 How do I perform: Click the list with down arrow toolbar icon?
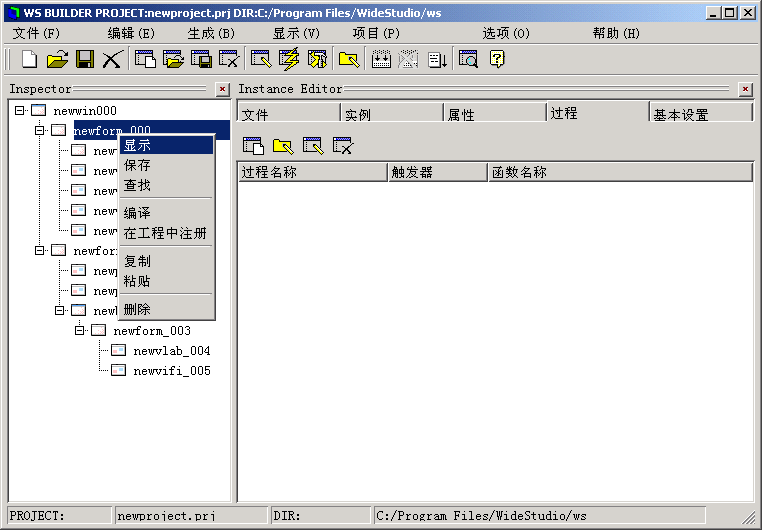click(x=437, y=59)
